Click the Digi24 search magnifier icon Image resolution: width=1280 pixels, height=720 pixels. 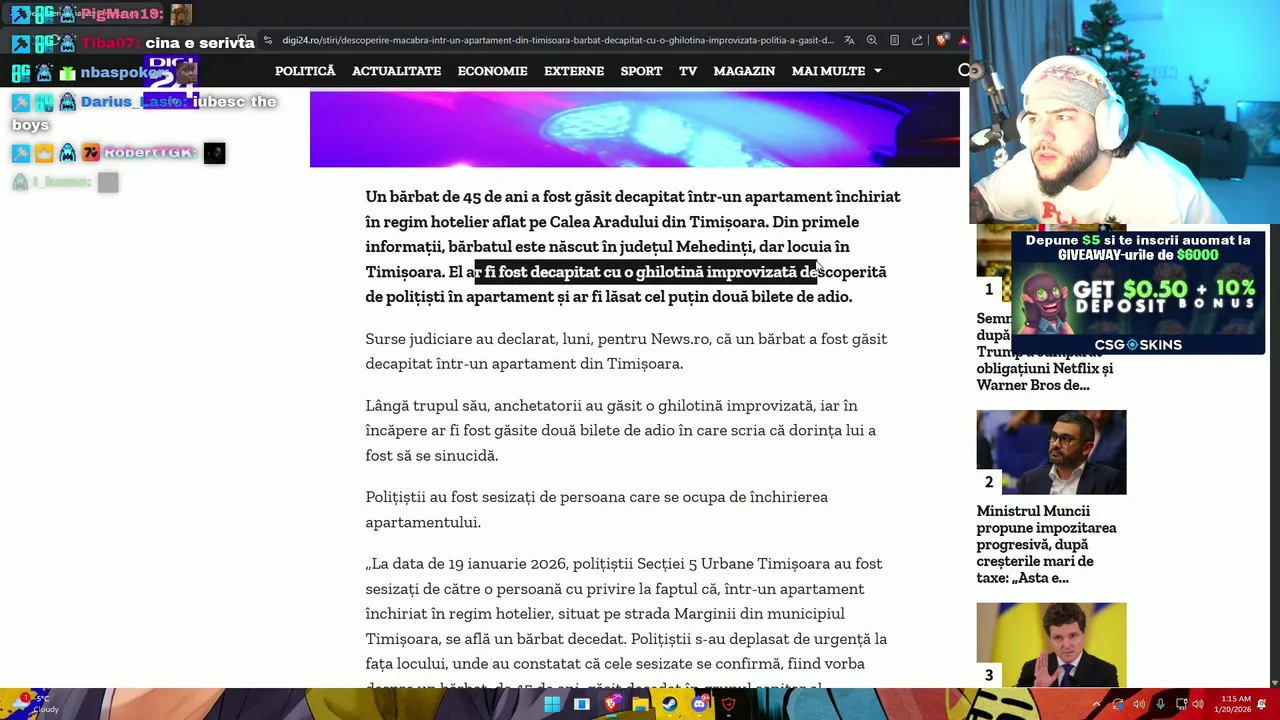tap(964, 71)
